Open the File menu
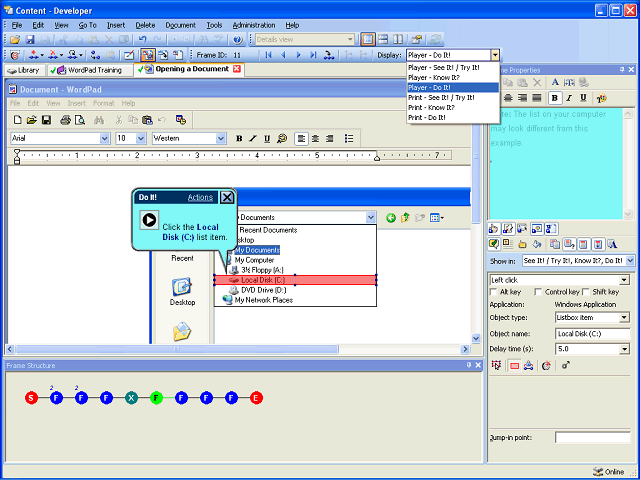The image size is (640, 480). [16, 25]
